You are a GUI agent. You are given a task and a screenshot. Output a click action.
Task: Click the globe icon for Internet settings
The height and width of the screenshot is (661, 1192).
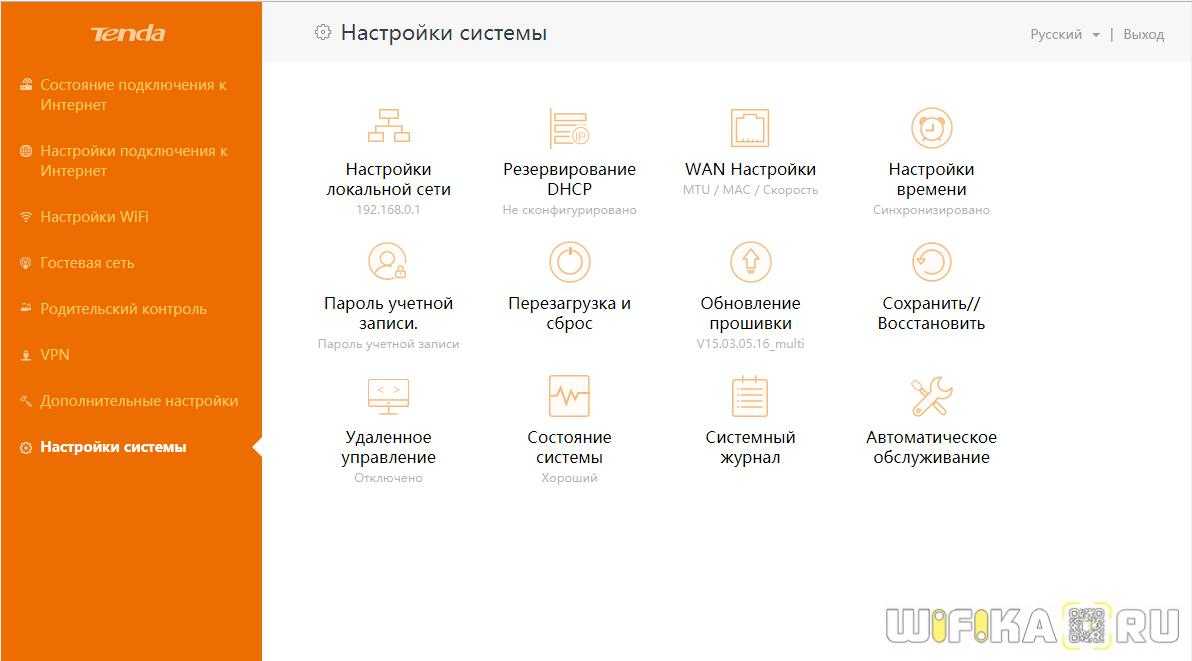(x=26, y=150)
